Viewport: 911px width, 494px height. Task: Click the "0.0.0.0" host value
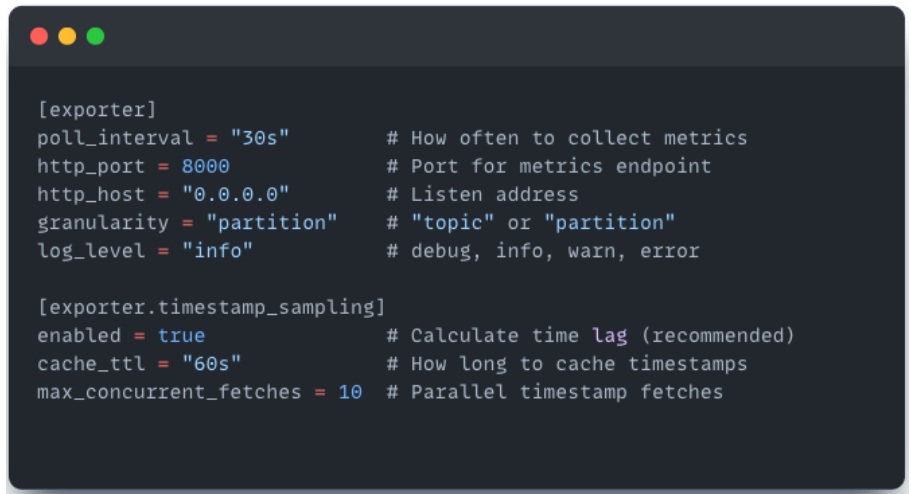point(235,194)
